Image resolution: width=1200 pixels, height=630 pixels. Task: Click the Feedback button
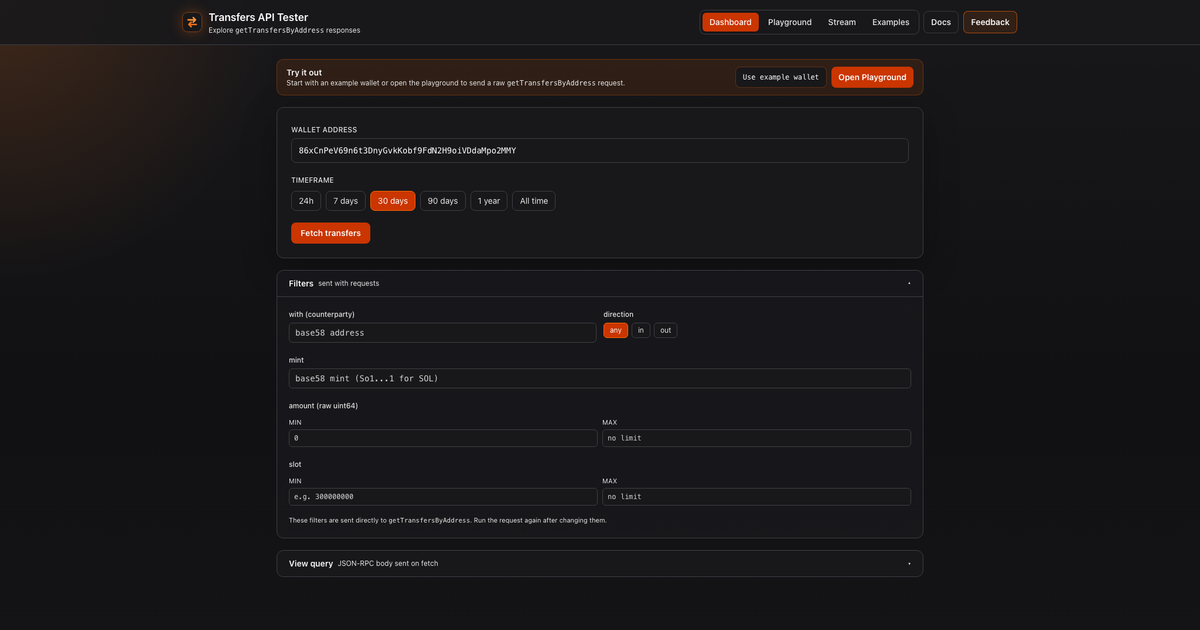[x=990, y=22]
